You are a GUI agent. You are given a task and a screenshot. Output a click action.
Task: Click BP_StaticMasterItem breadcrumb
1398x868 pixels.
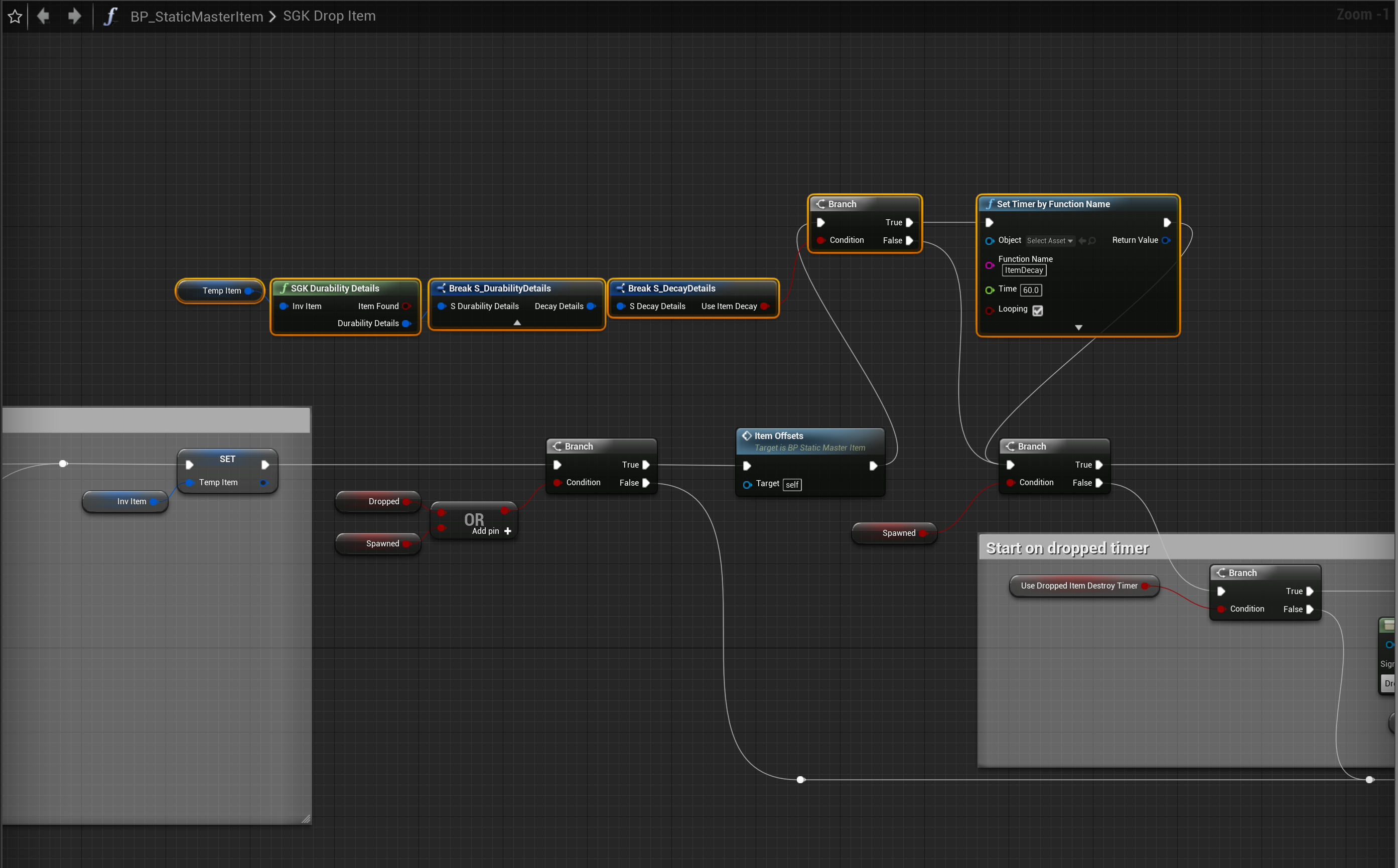[196, 17]
